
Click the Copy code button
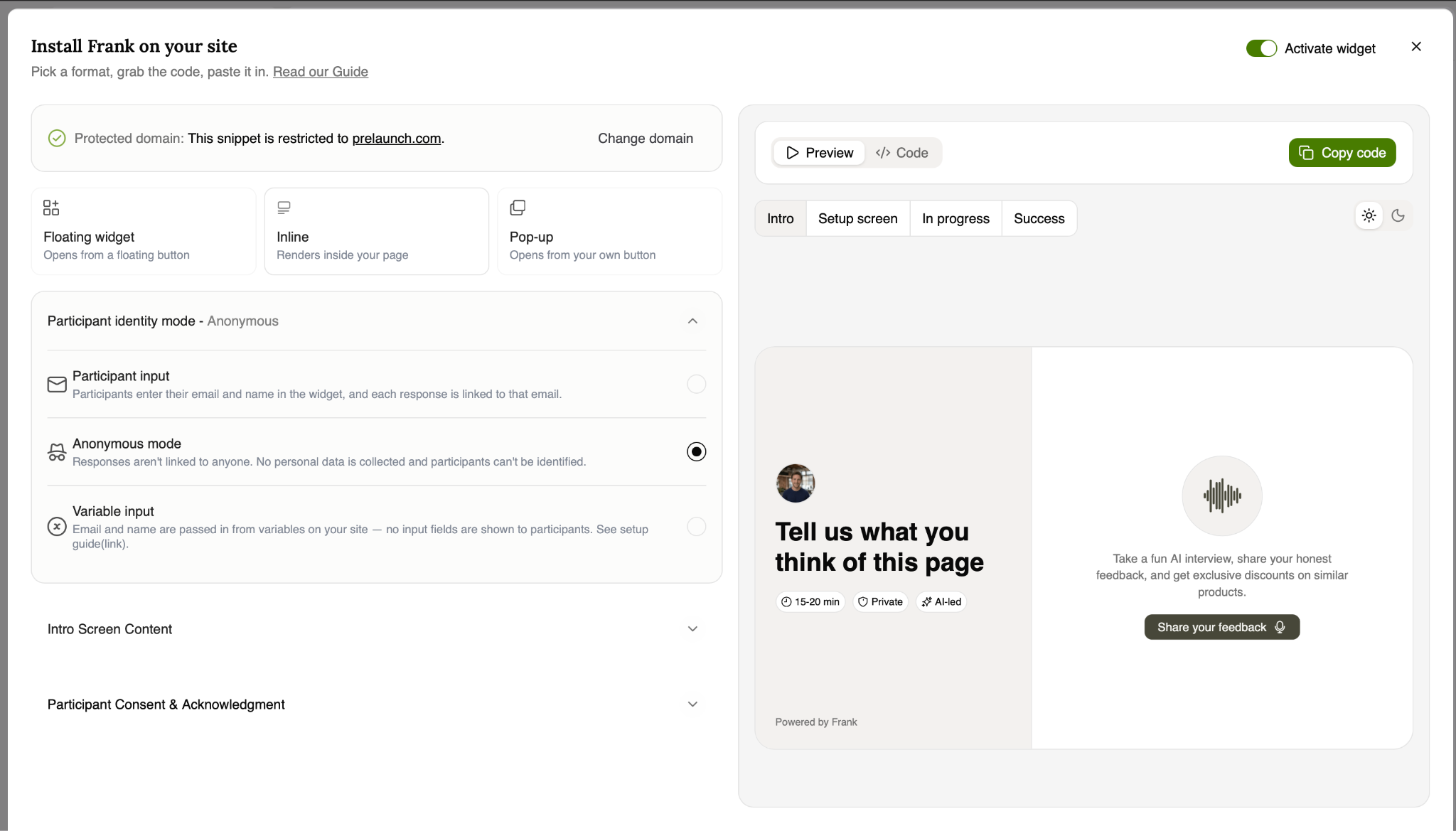(x=1342, y=153)
